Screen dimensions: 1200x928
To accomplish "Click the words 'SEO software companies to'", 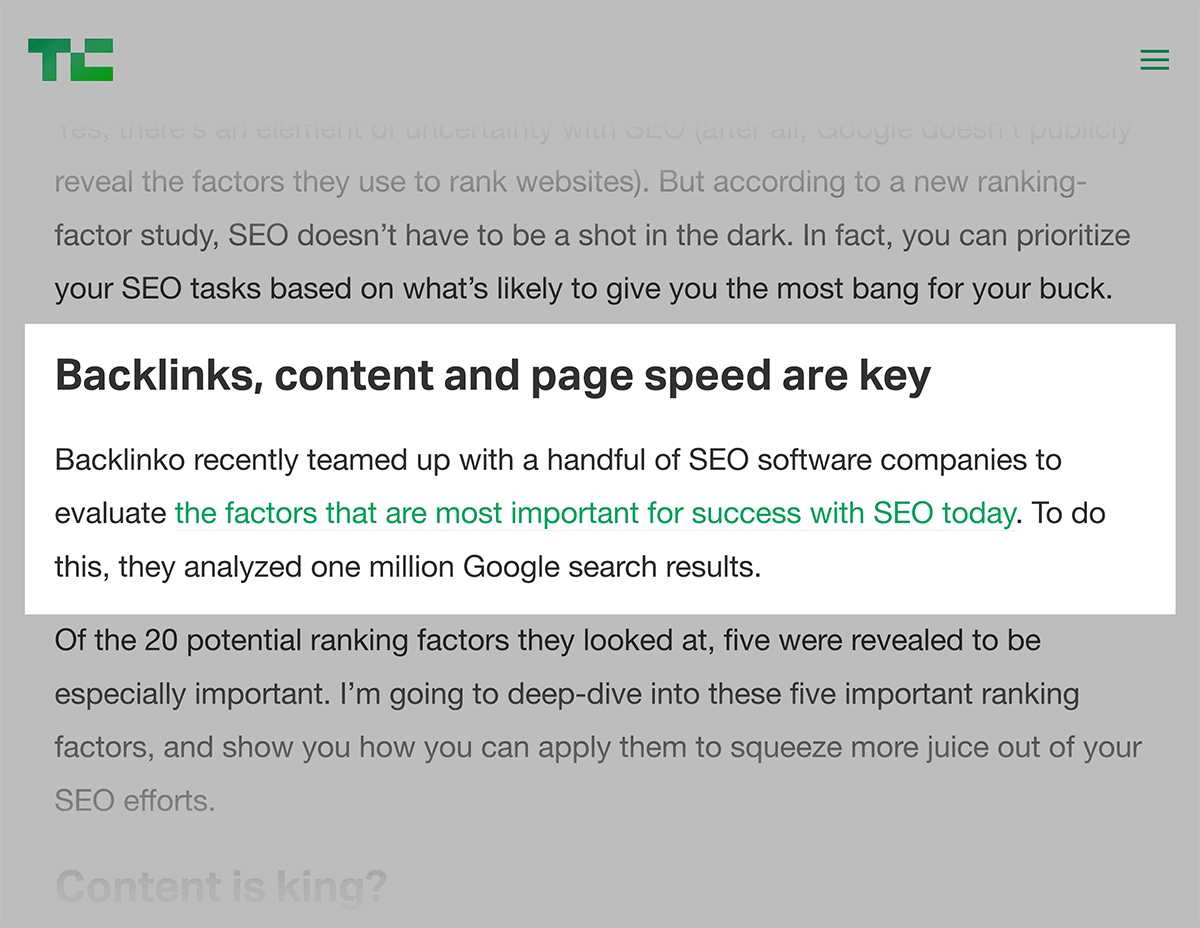I will click(x=875, y=460).
